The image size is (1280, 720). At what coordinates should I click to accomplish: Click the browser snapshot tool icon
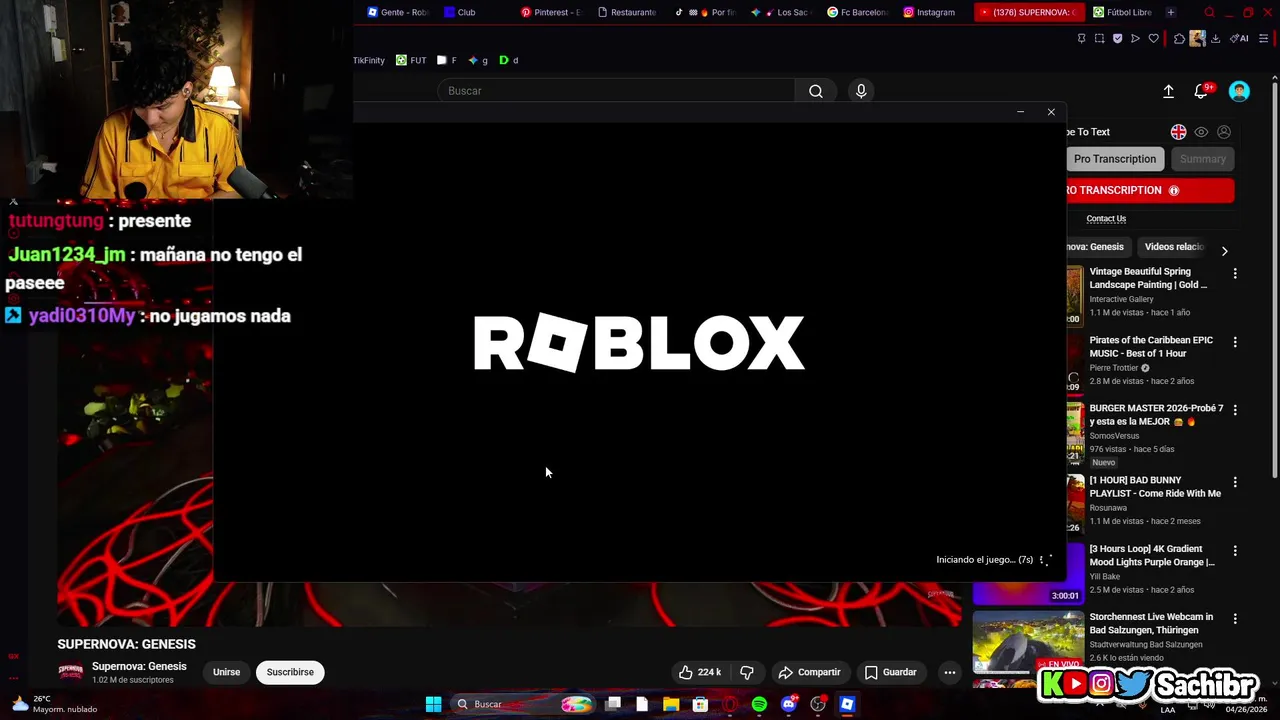(x=1099, y=38)
